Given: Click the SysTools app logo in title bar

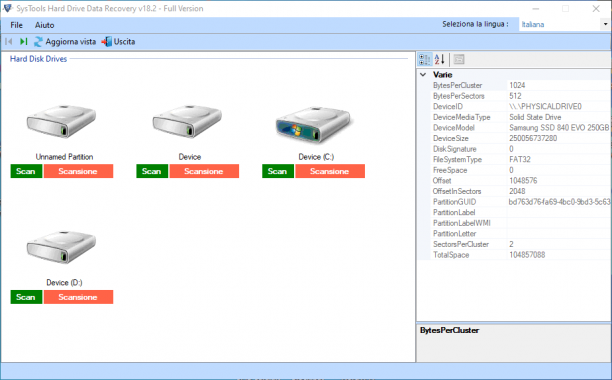Looking at the screenshot, I should pyautogui.click(x=7, y=8).
